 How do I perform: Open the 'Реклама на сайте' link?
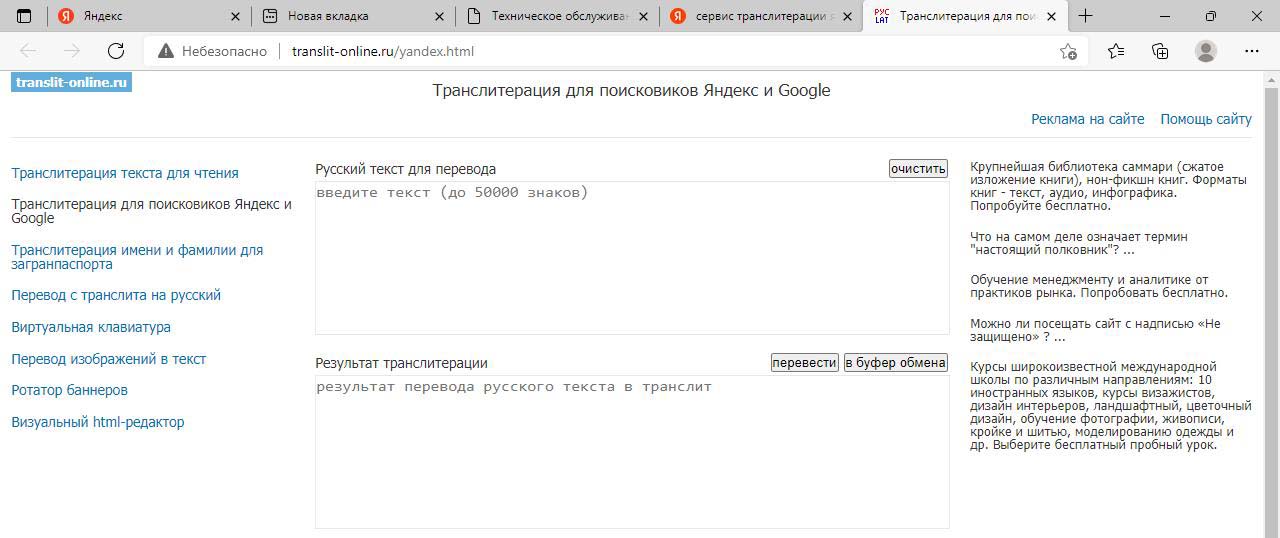(1087, 119)
